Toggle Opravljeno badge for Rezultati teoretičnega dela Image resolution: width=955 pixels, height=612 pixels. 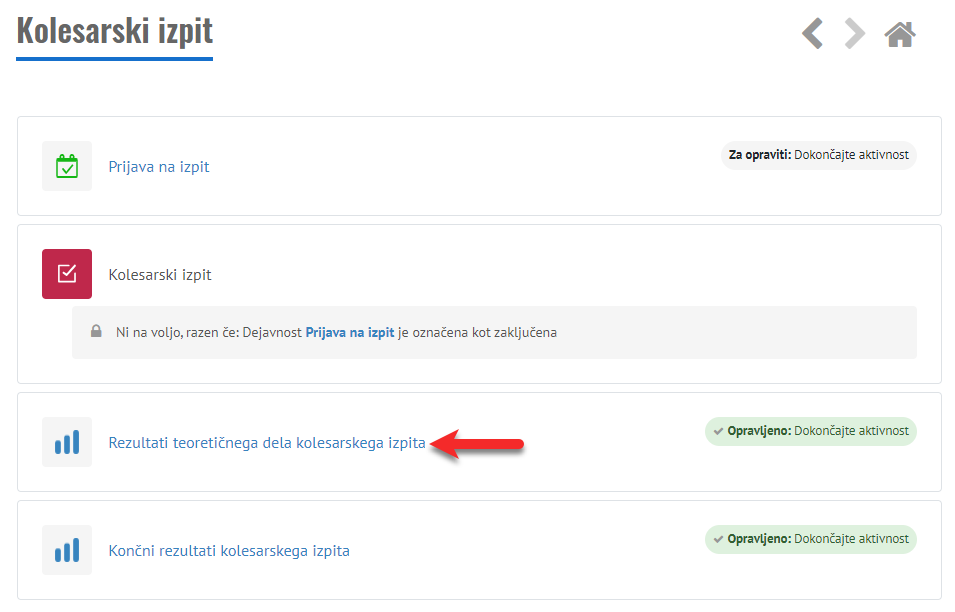pos(810,431)
